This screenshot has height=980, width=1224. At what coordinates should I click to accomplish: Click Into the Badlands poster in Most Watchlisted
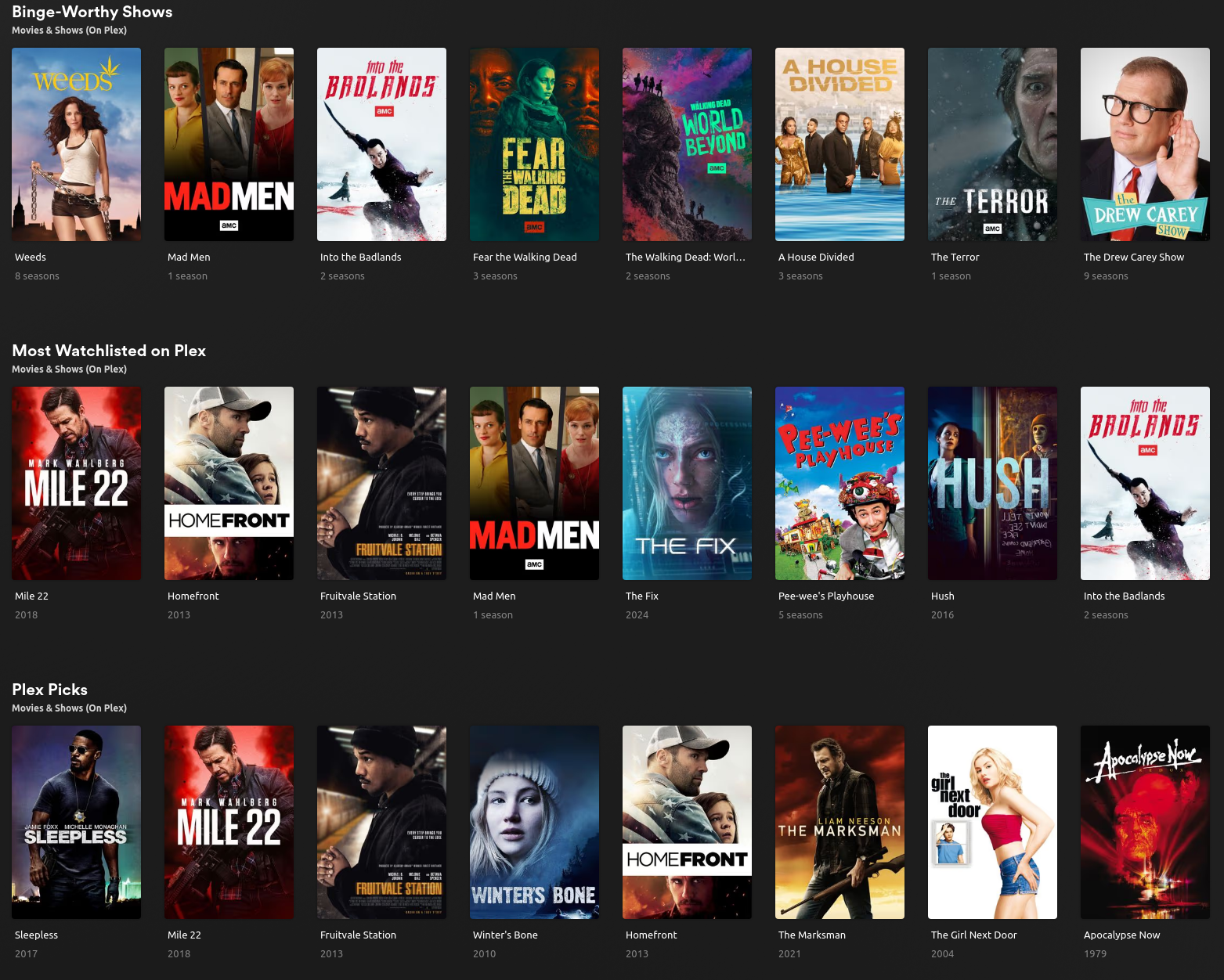point(1145,483)
